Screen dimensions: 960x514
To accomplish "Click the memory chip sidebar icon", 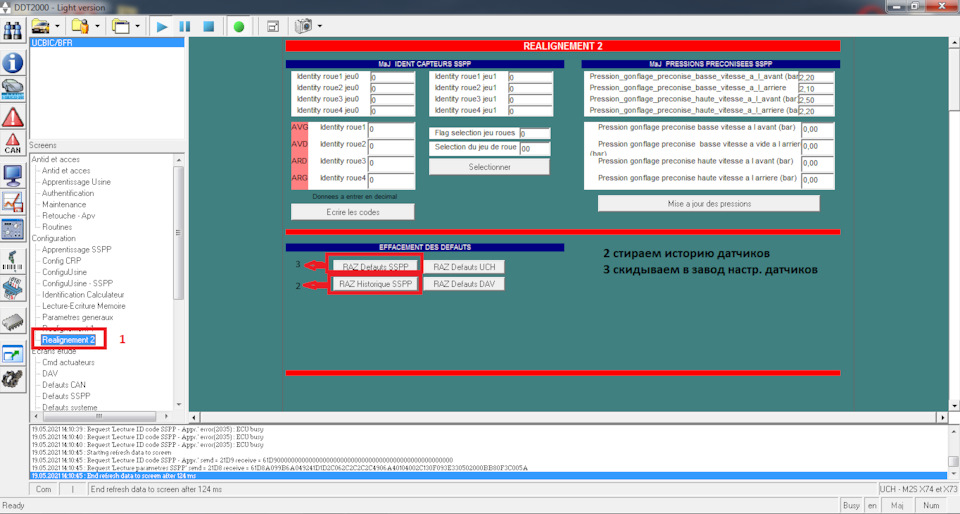I will (13, 320).
